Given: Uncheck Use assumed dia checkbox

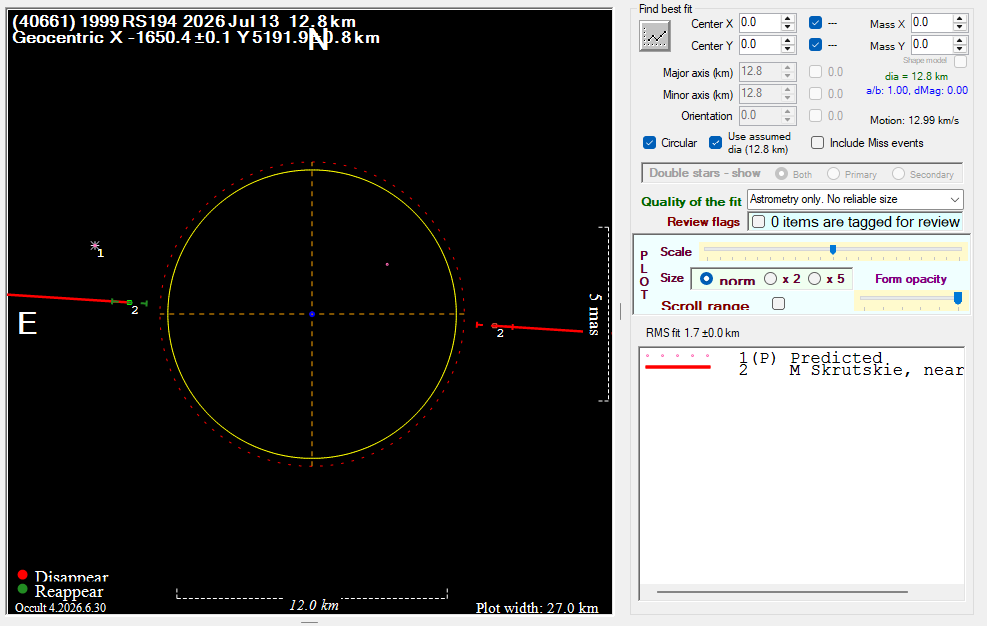Looking at the screenshot, I should [x=716, y=143].
